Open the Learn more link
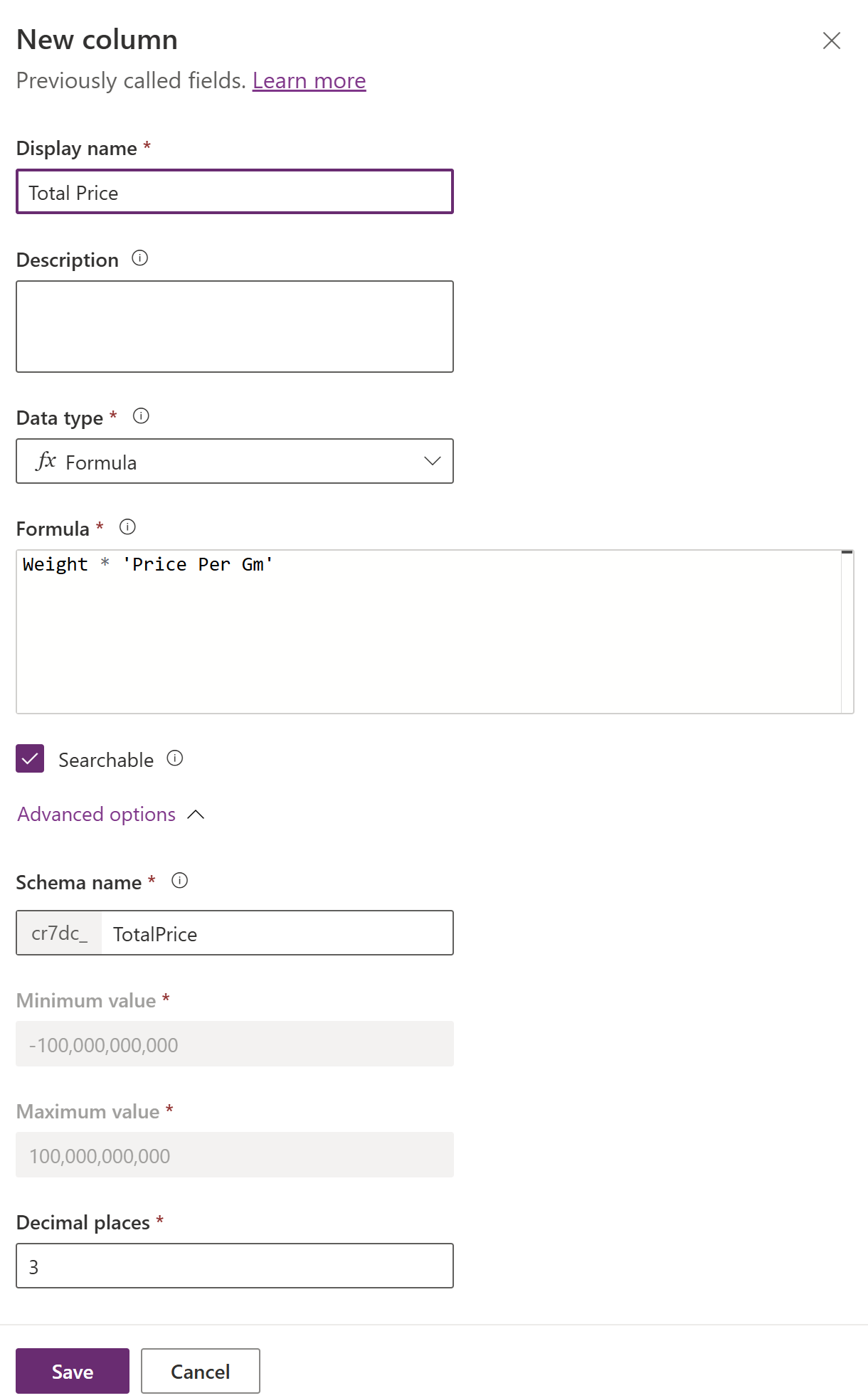 pos(309,80)
